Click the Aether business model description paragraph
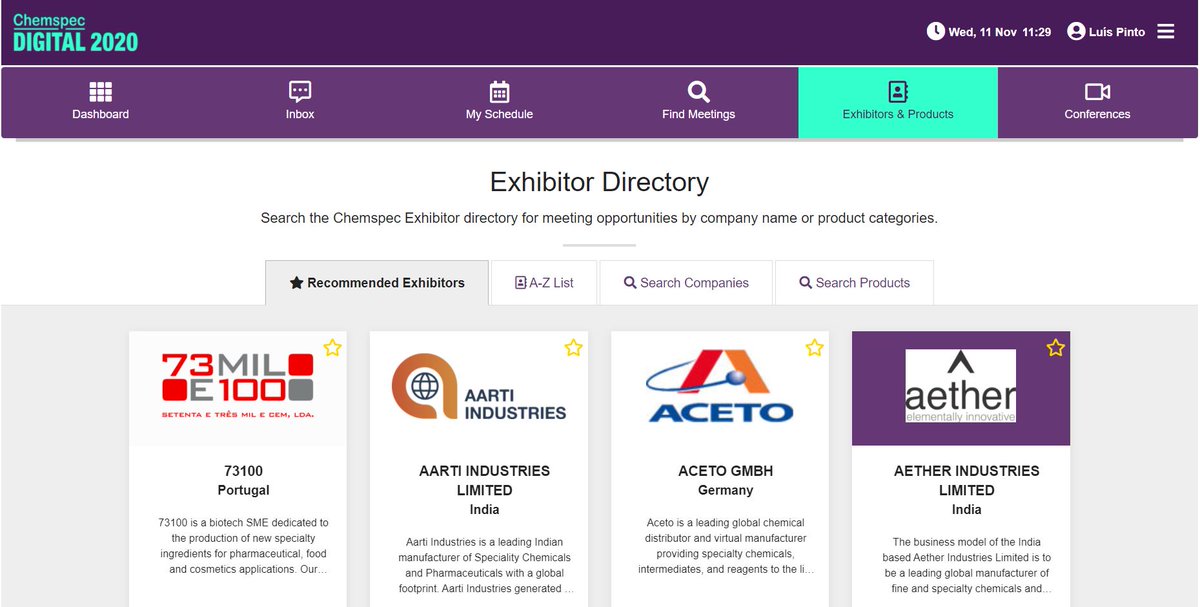Image resolution: width=1200 pixels, height=607 pixels. pyautogui.click(x=967, y=565)
